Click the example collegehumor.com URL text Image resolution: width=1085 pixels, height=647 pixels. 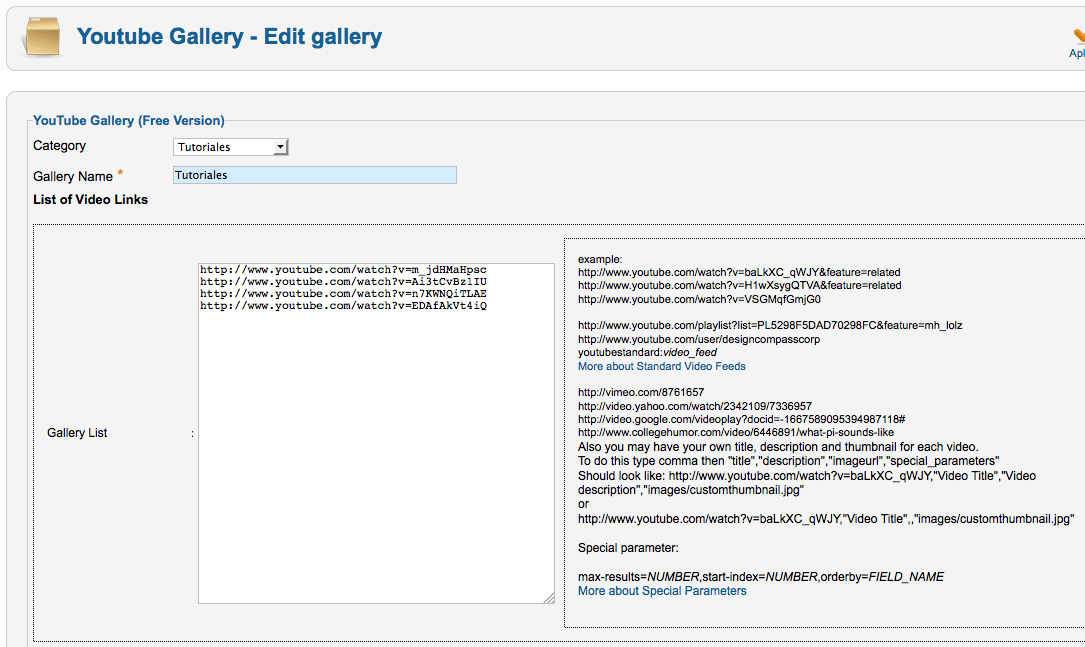click(x=736, y=432)
